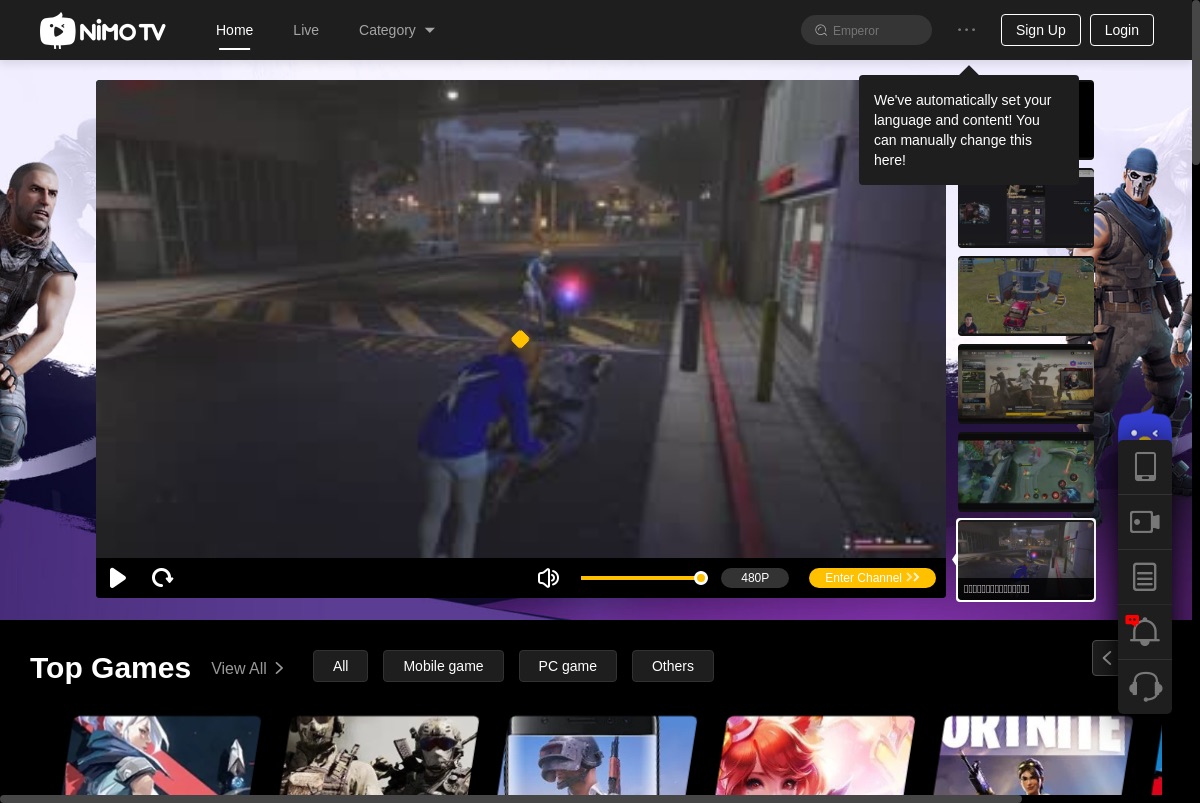This screenshot has width=1200, height=803.
Task: Click the Sign Up button
Action: click(1040, 30)
